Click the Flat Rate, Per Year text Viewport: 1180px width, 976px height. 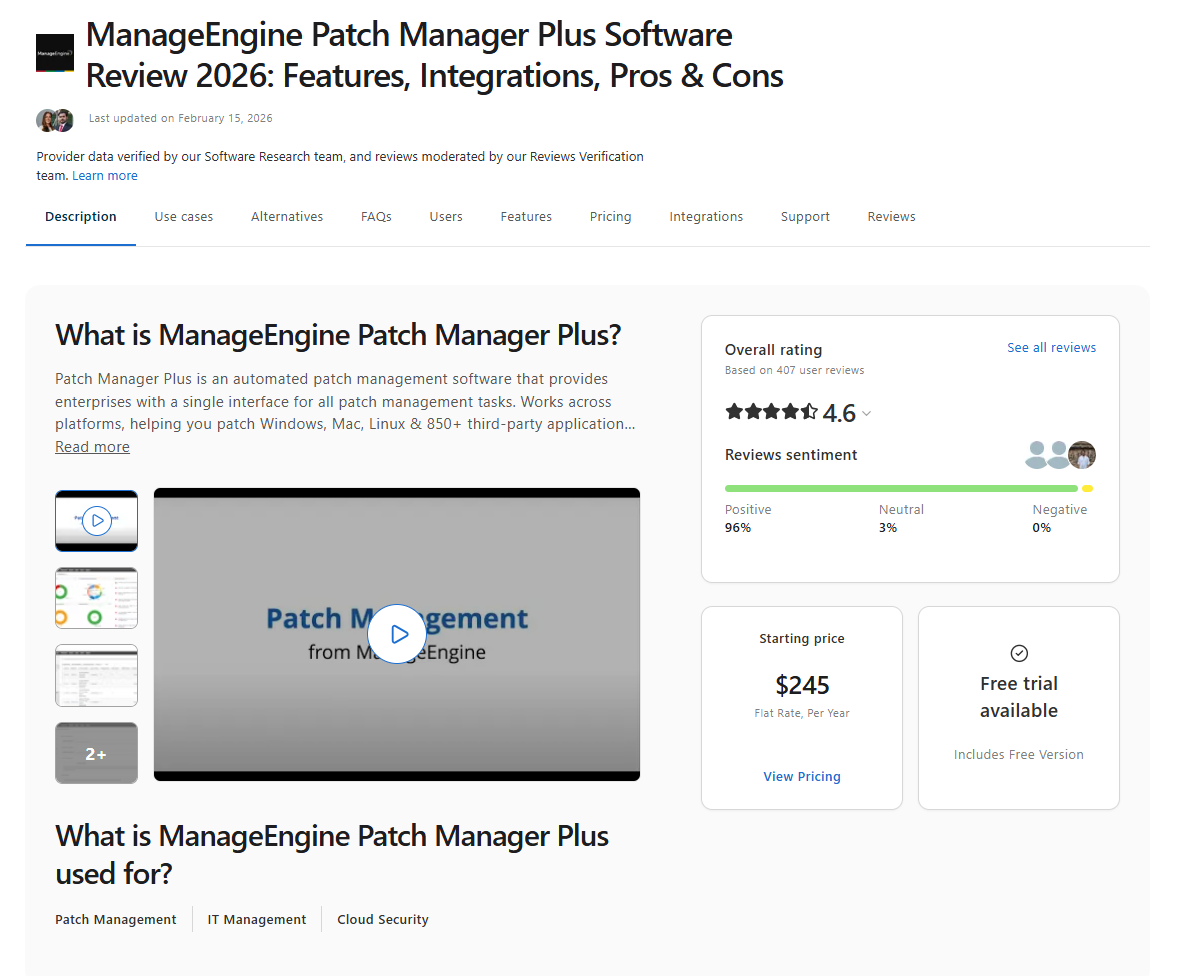(802, 713)
